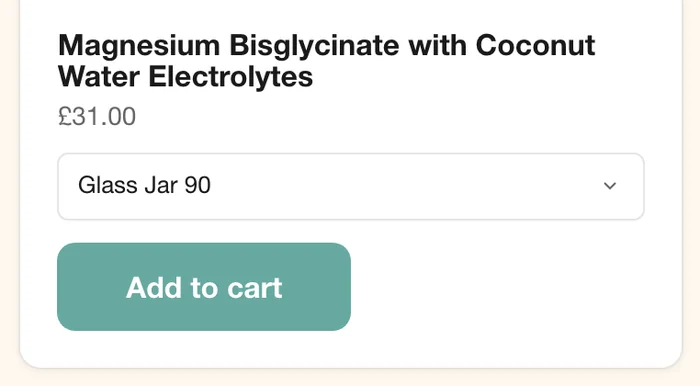Click the £31.00 price text

click(x=97, y=116)
